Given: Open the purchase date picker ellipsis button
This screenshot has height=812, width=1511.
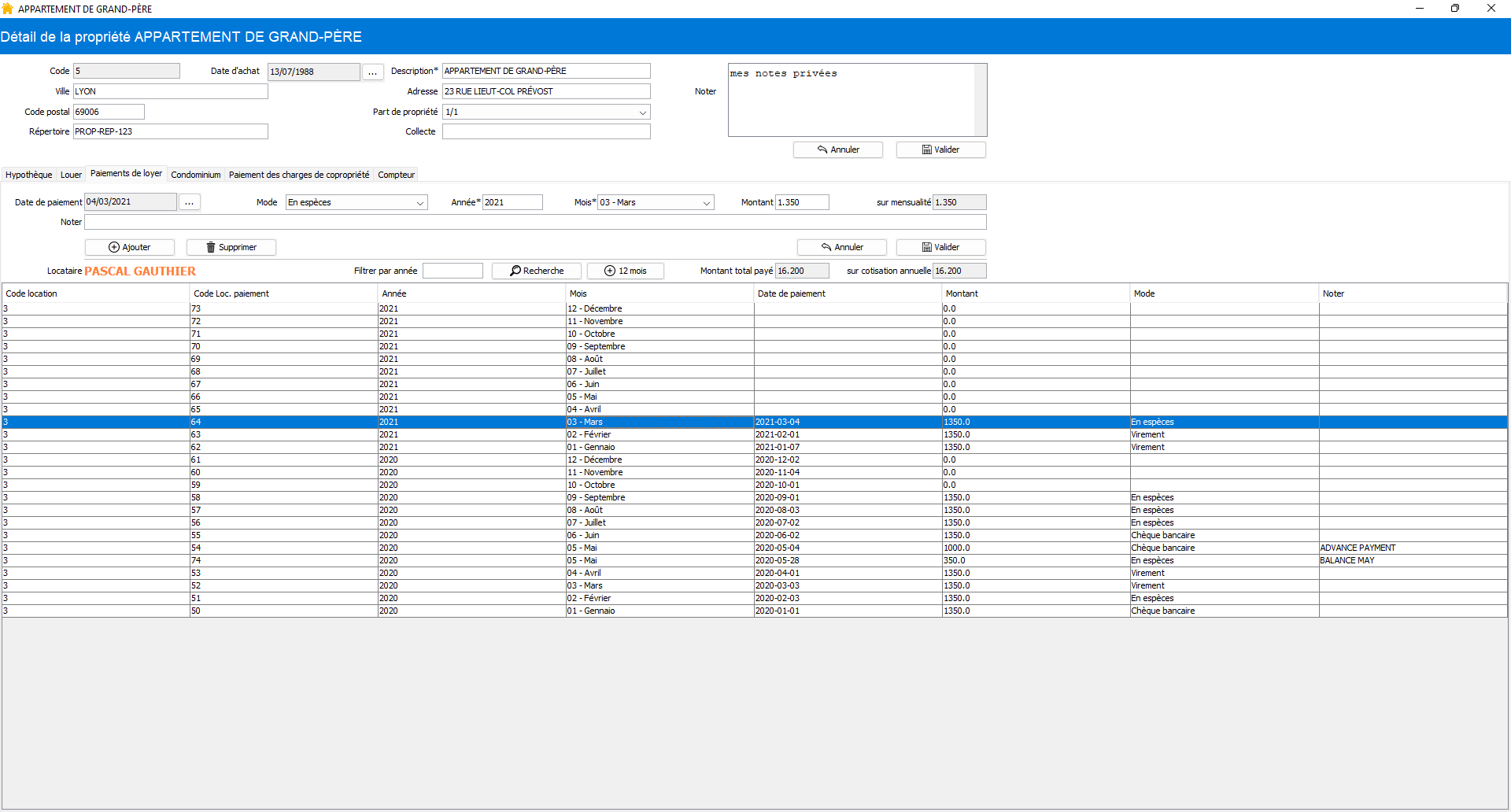Looking at the screenshot, I should 373,72.
